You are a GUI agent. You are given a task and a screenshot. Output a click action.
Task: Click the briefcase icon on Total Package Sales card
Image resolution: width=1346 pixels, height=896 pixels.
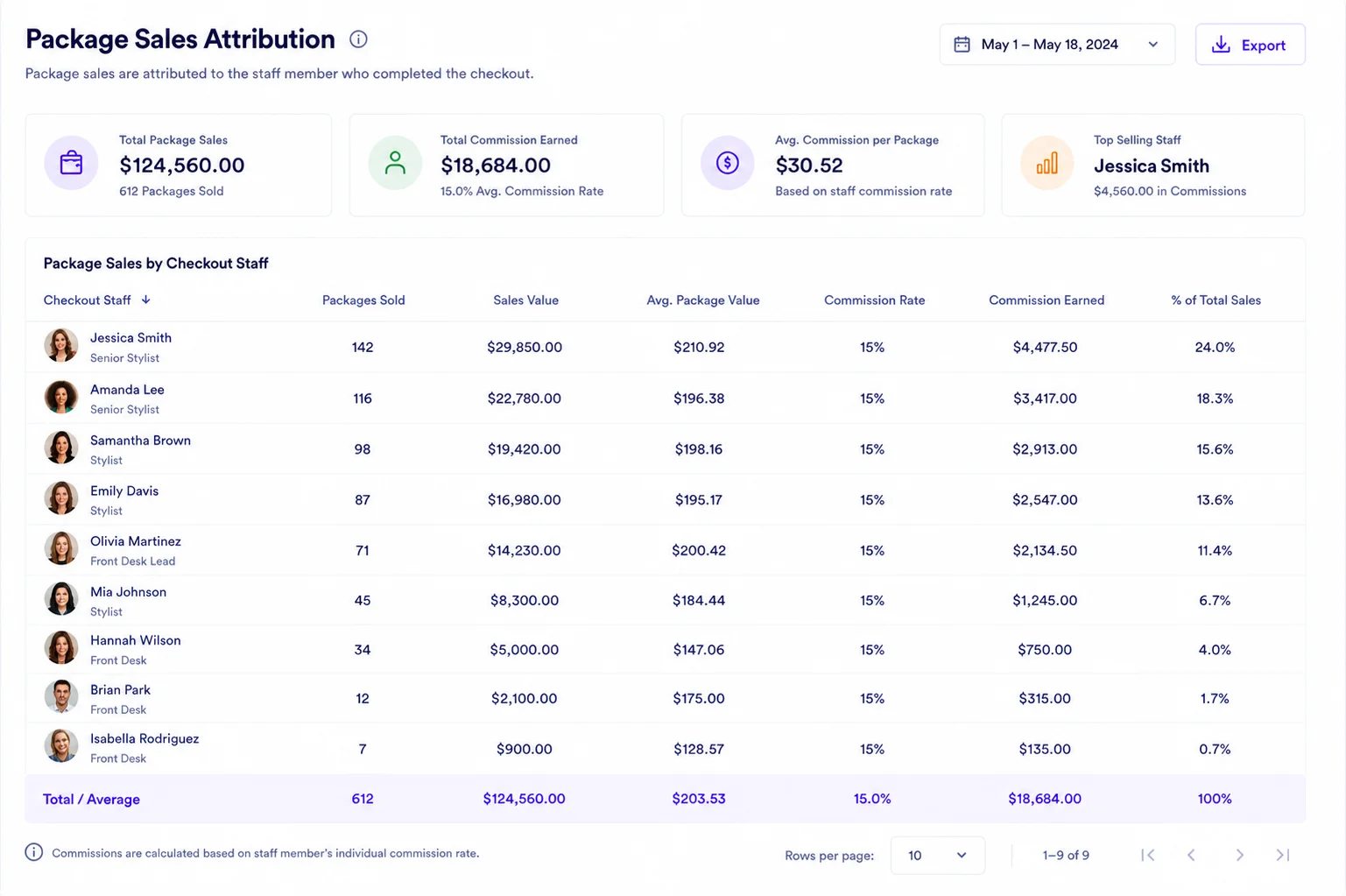[x=71, y=163]
